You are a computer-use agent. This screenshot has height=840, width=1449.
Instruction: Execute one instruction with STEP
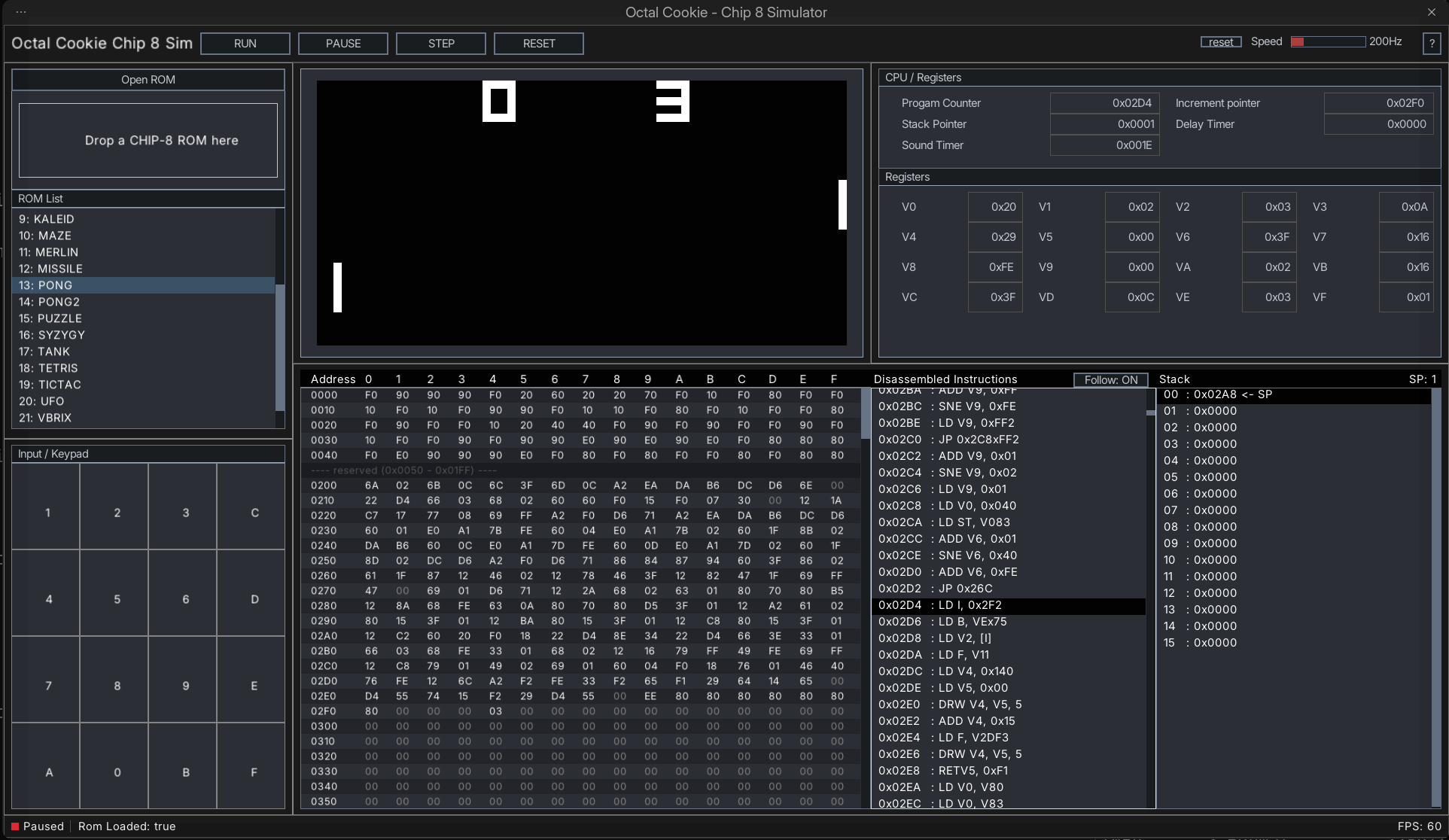tap(441, 44)
